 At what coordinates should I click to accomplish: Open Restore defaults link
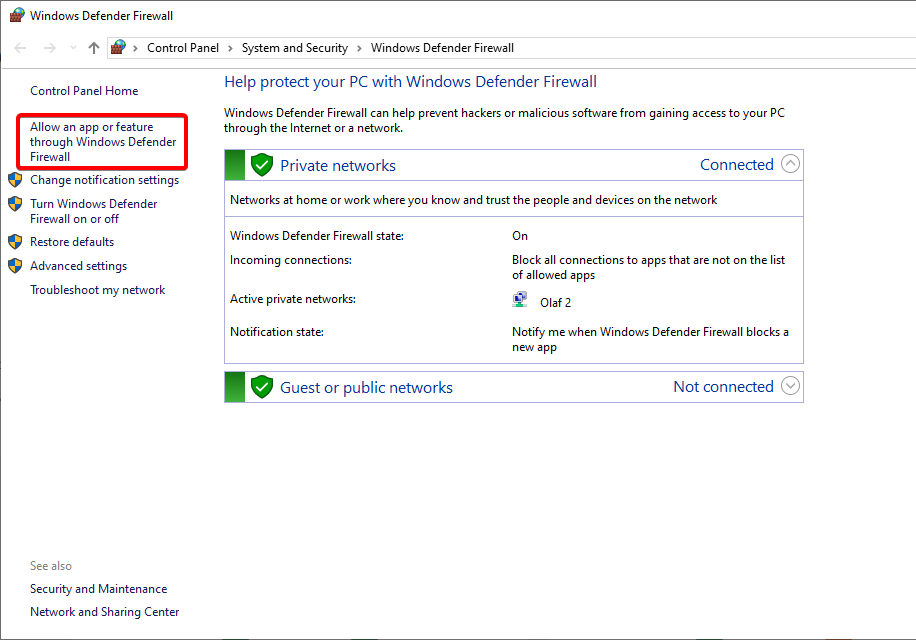[72, 242]
